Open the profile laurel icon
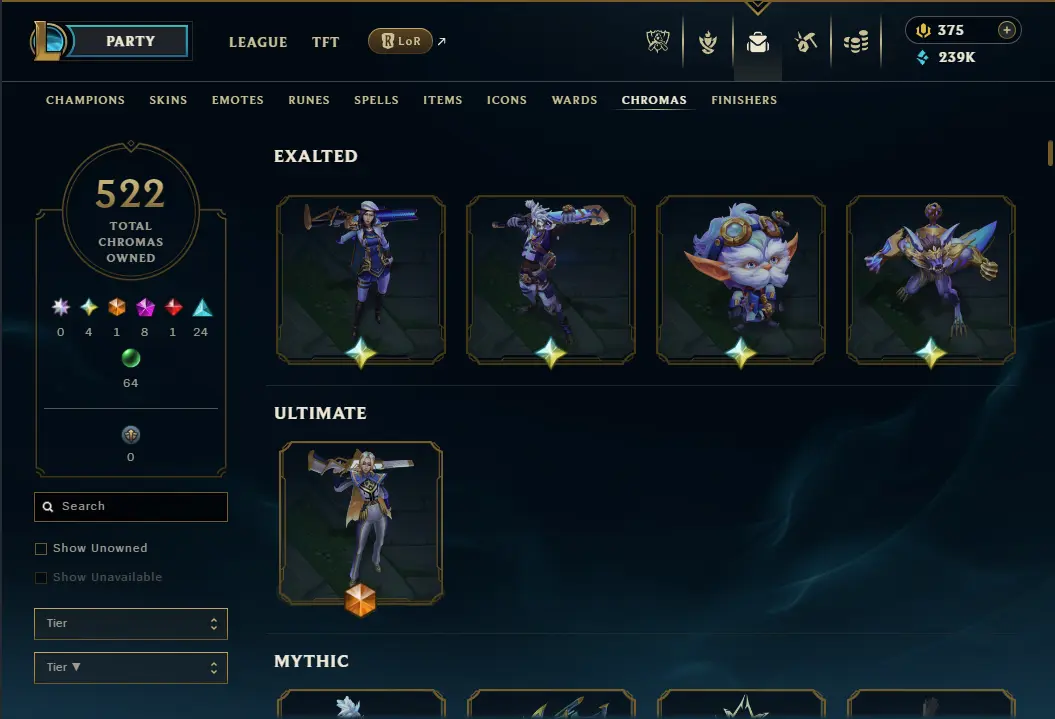The width and height of the screenshot is (1055, 719). [x=708, y=42]
